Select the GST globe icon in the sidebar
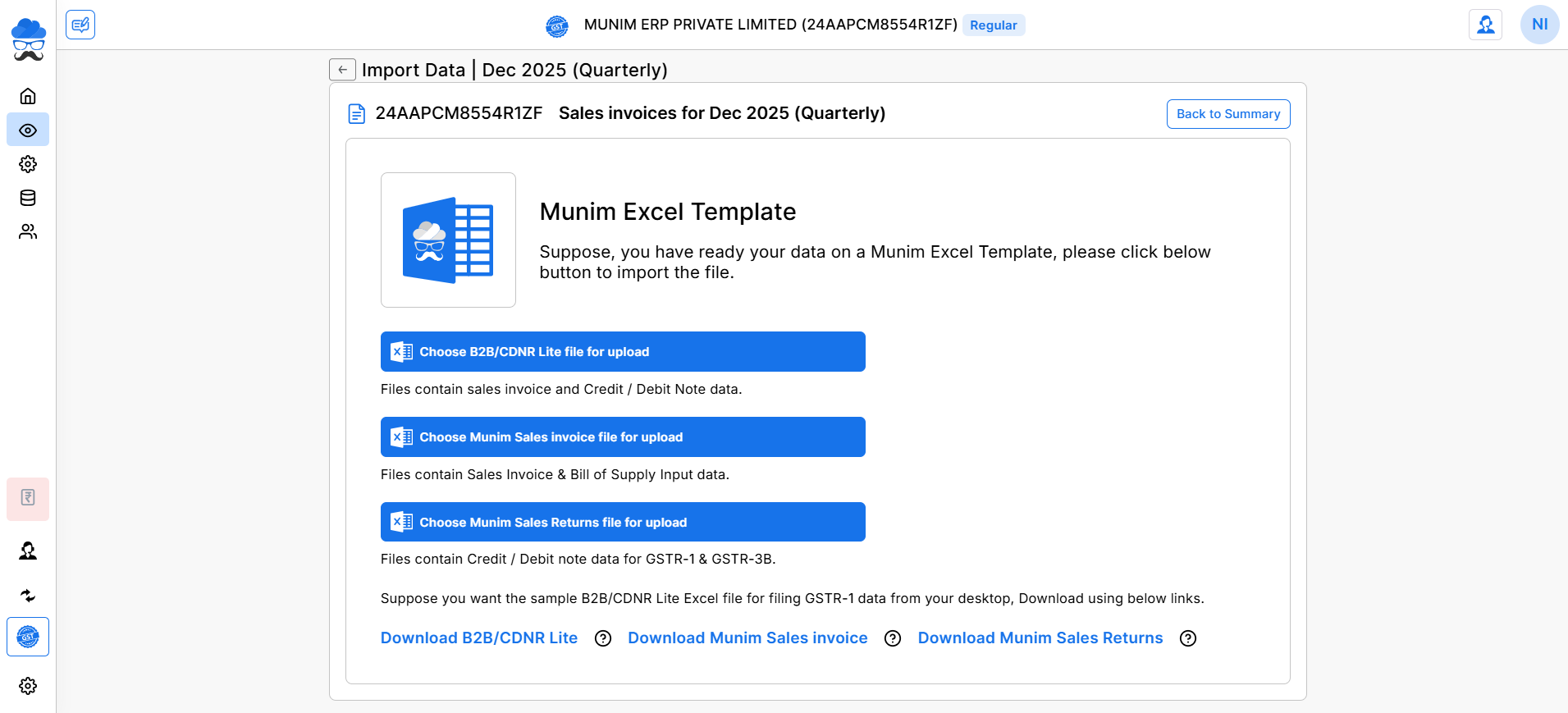This screenshot has height=713, width=1568. (x=28, y=637)
